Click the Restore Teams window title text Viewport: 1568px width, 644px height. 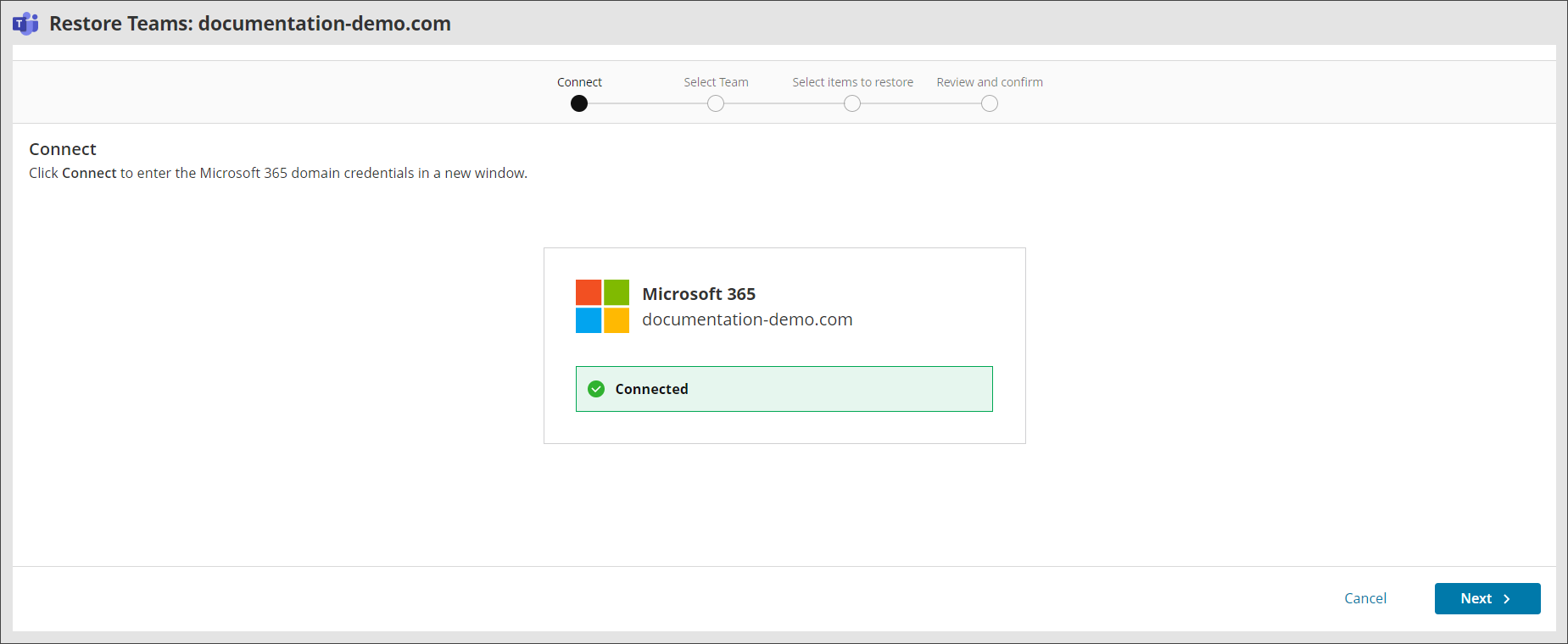pos(250,24)
